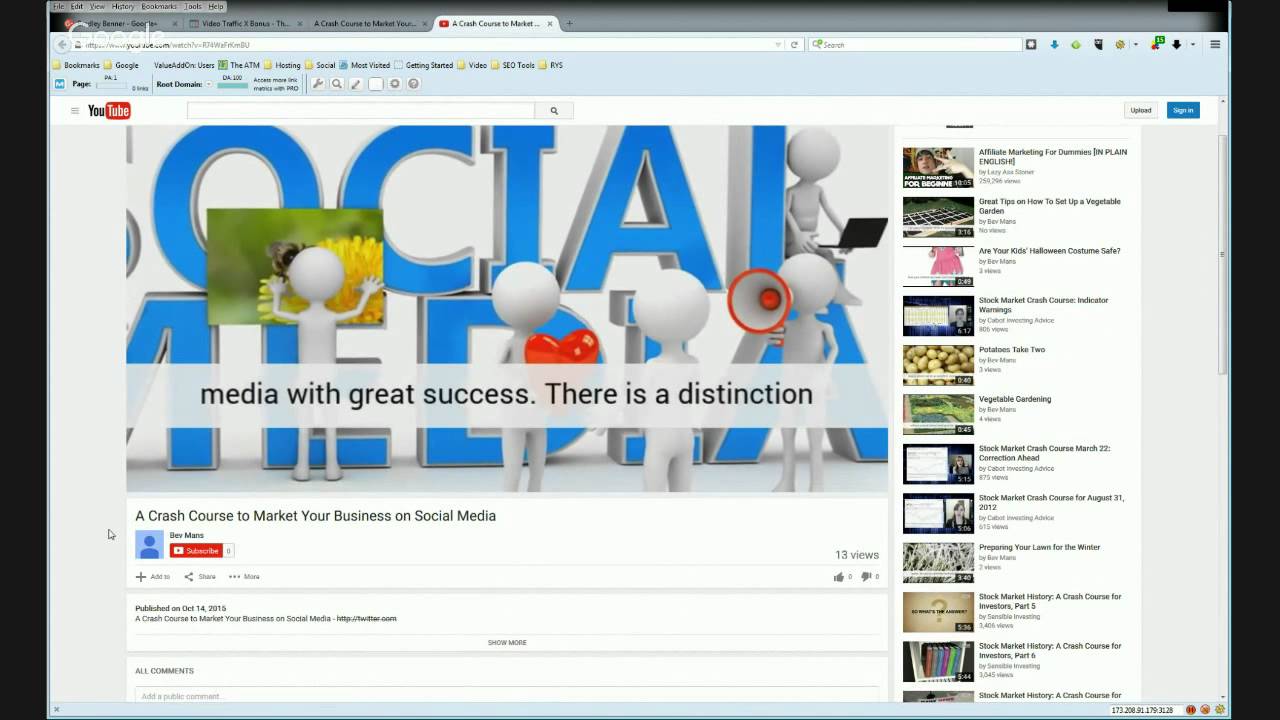Open the Edit menu

[x=77, y=6]
